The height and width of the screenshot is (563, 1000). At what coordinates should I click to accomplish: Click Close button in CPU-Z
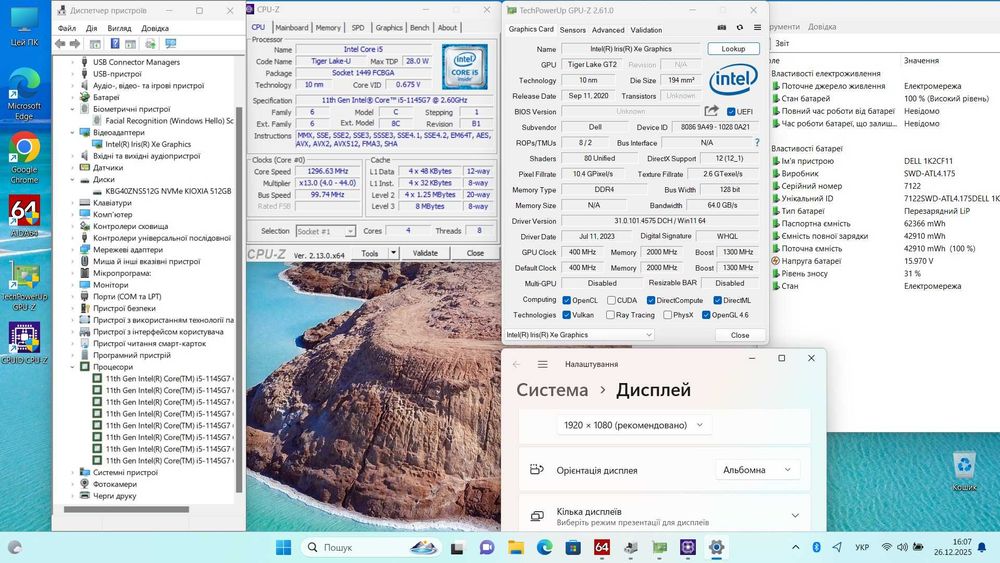point(475,253)
